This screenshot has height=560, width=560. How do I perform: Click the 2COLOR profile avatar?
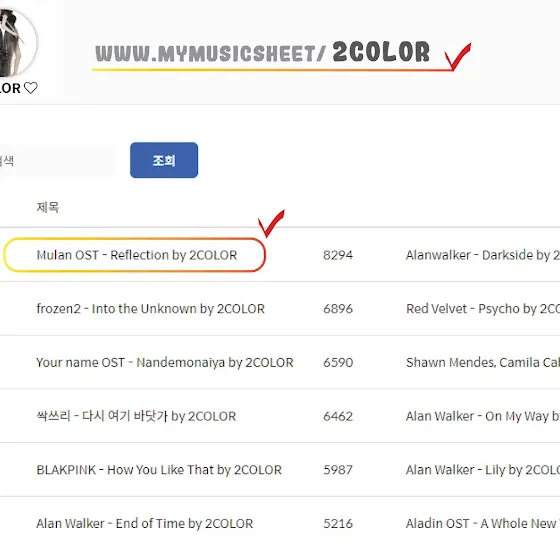pyautogui.click(x=18, y=43)
